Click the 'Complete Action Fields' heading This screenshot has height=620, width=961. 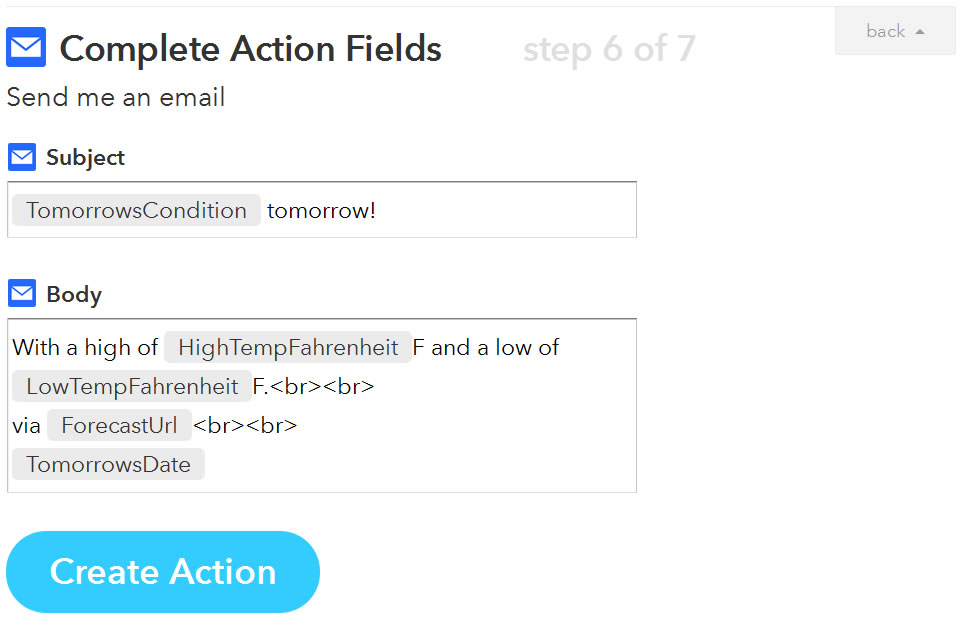(250, 48)
